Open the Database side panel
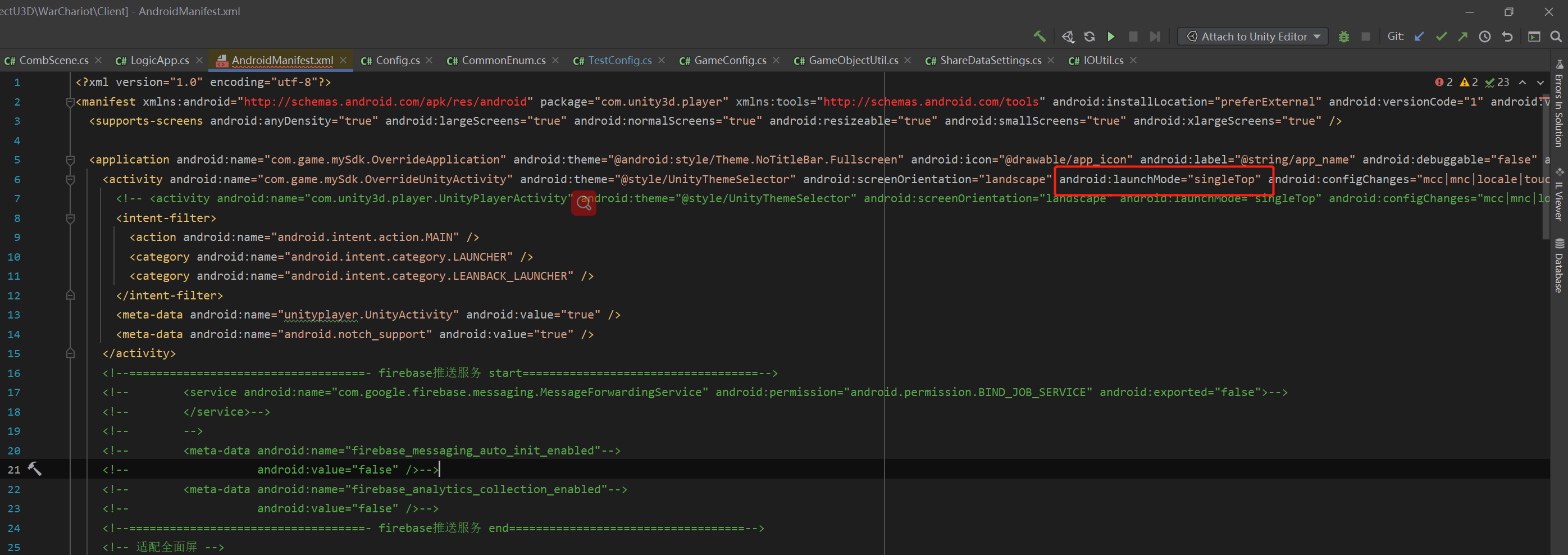Screen dimensions: 1568x555 pos(1560,266)
